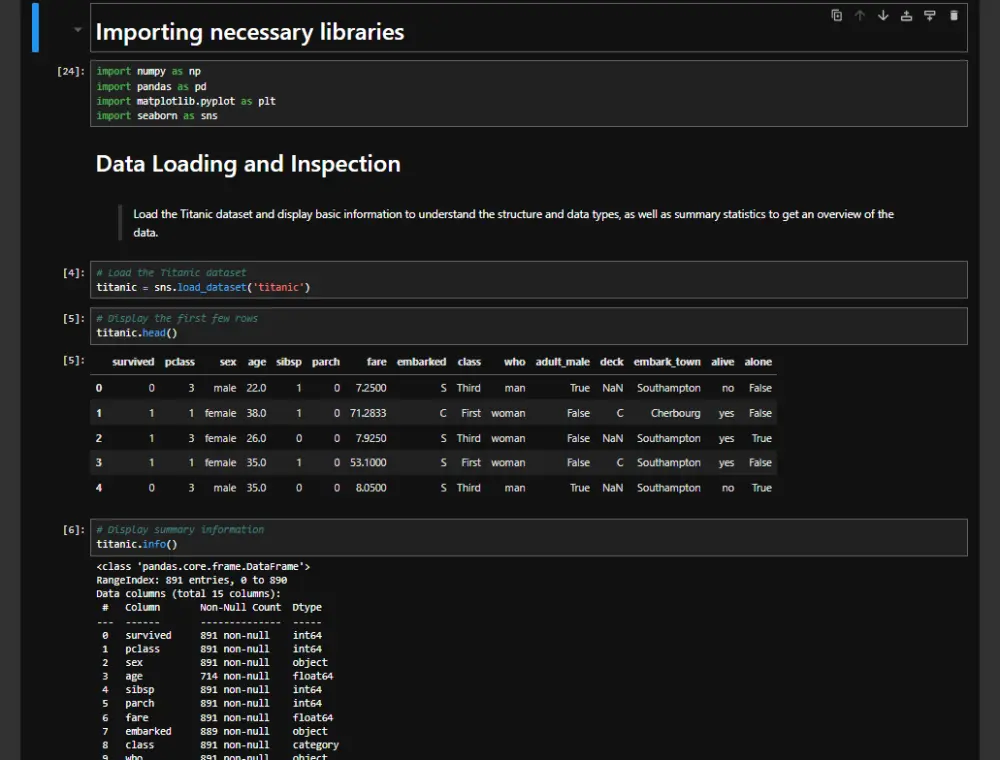1000x760 pixels.
Task: Click fare value 53.1000
Action: pyautogui.click(x=368, y=462)
